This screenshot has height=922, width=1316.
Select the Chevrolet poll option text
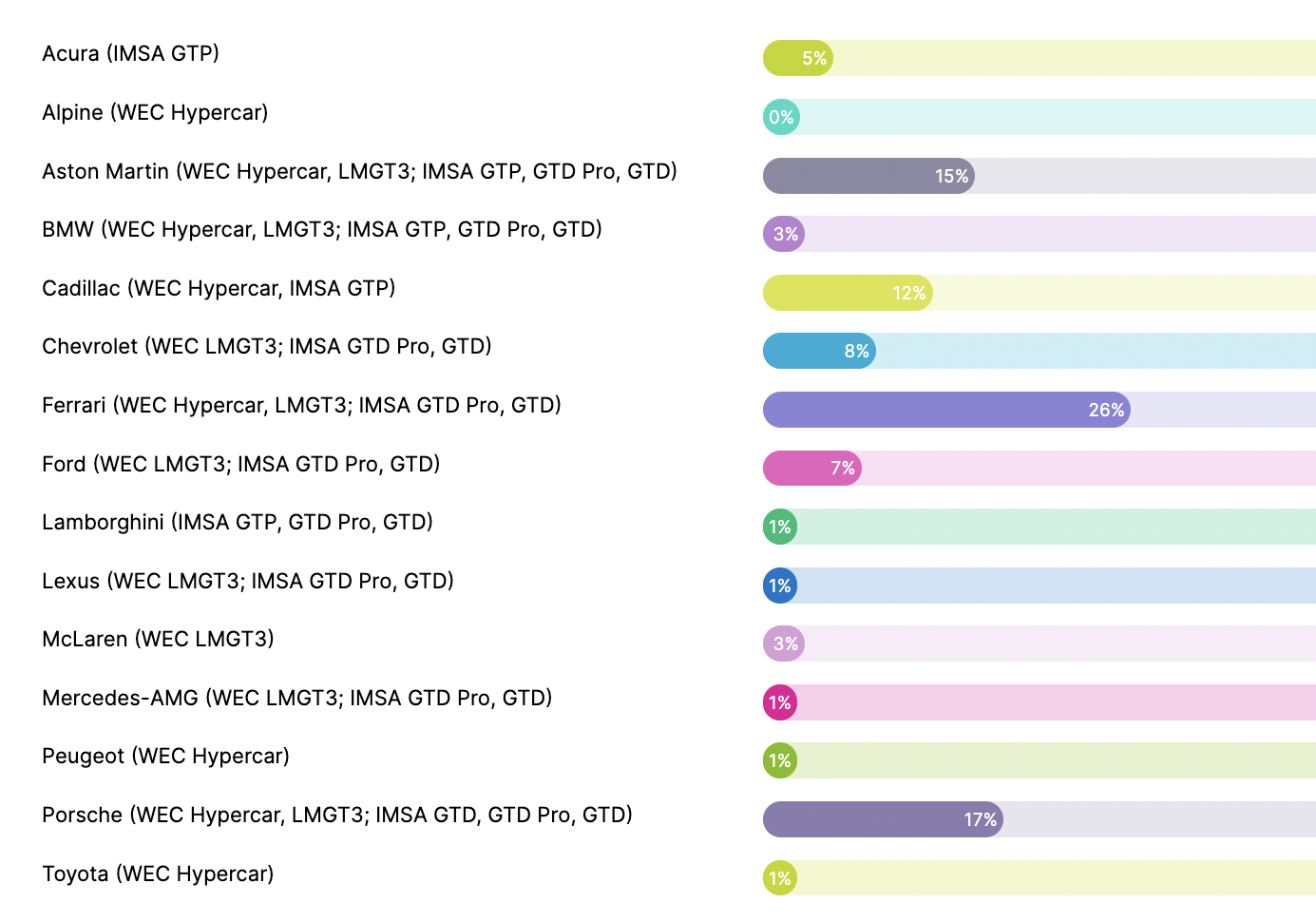(x=267, y=347)
